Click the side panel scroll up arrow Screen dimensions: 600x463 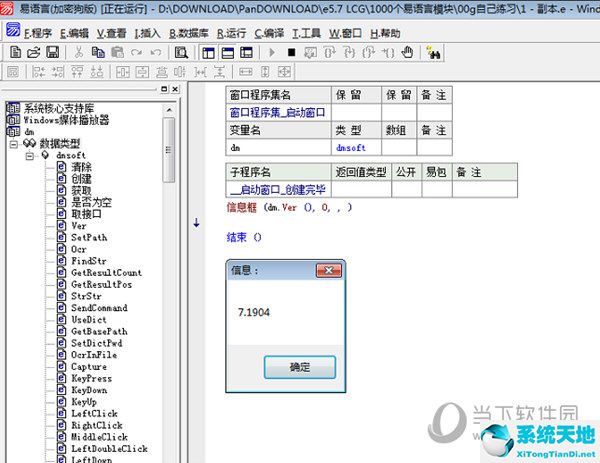tap(169, 110)
